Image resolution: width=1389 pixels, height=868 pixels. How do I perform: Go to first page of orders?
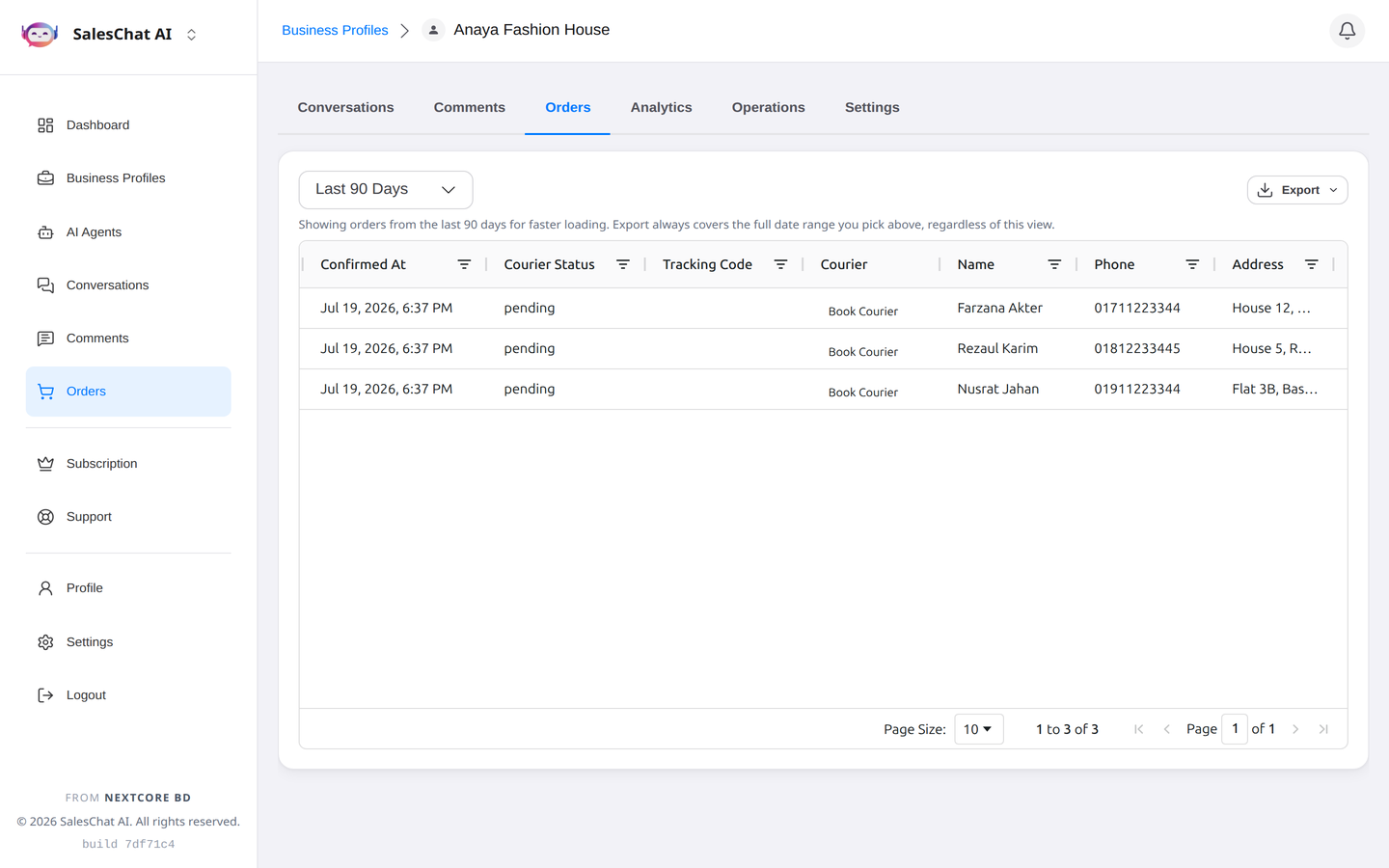pyautogui.click(x=1139, y=729)
